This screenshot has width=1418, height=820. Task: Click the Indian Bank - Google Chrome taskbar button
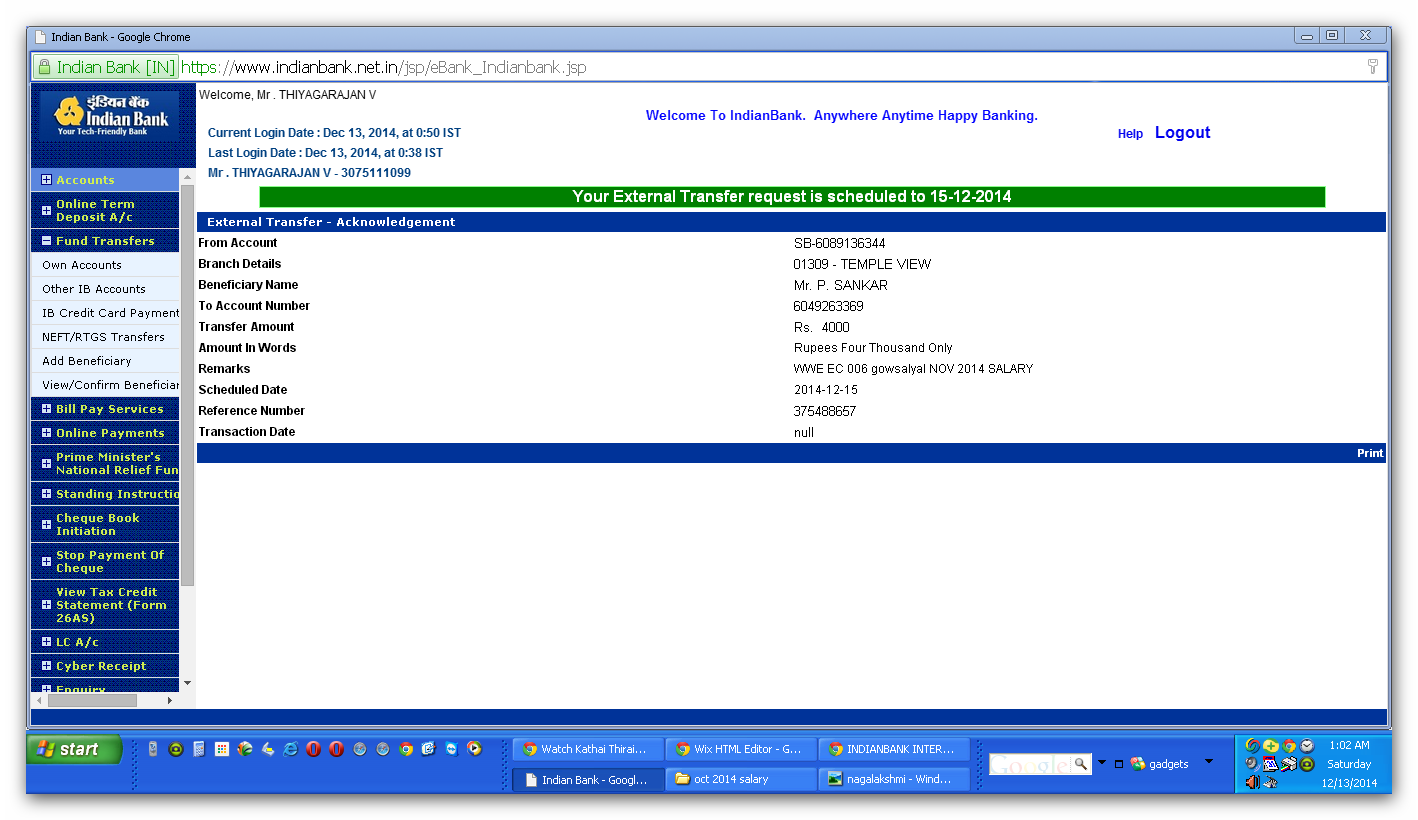tap(588, 779)
